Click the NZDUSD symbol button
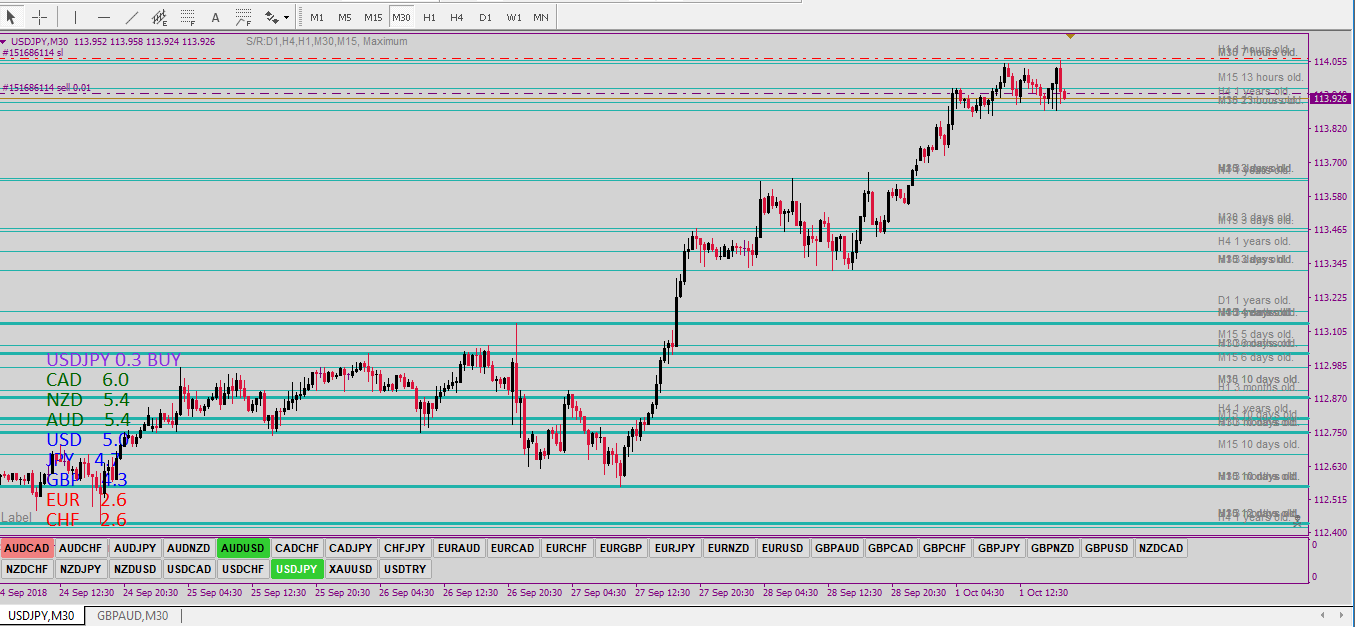 click(135, 569)
